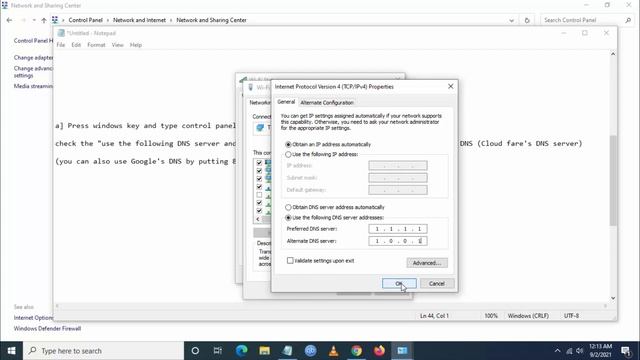Click Change advanced sharing settings link
Viewport: 640px width, 360px height.
click(x=33, y=72)
